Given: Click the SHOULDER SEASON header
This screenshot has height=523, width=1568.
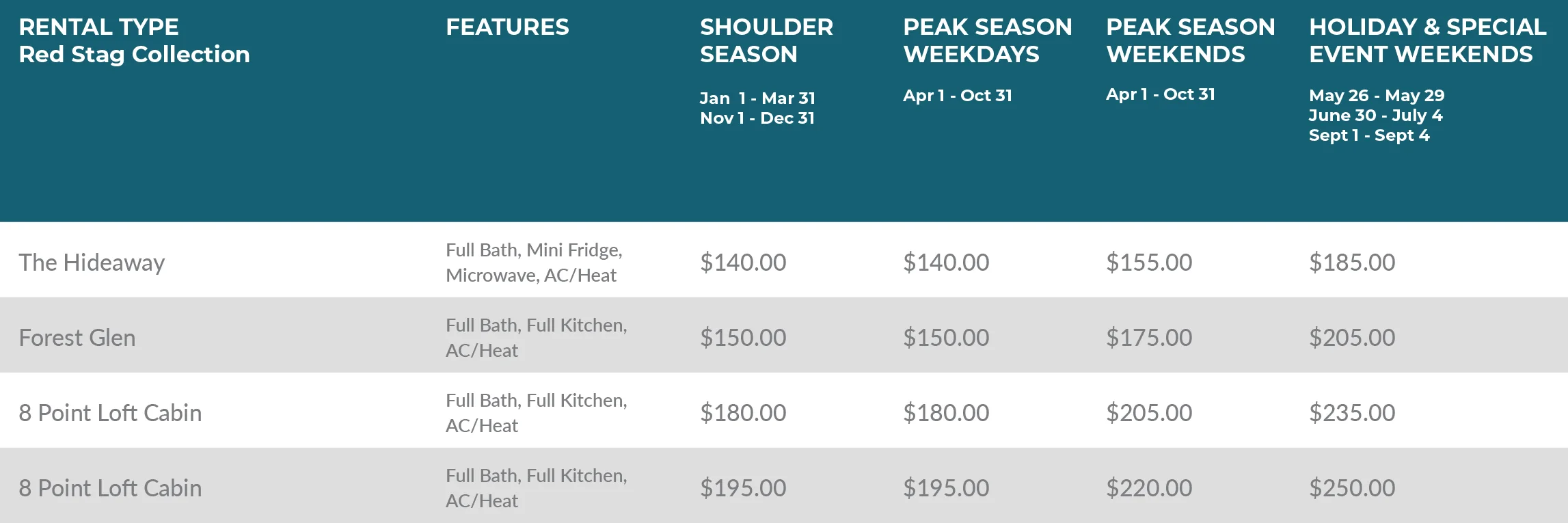Looking at the screenshot, I should coord(766,40).
